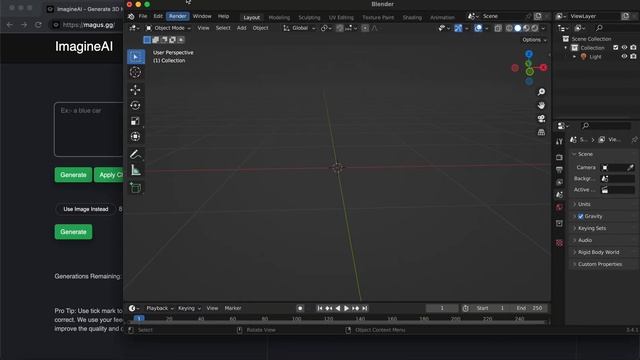The height and width of the screenshot is (360, 640).
Task: Open the View Layer properties tab icon
Action: point(559,182)
